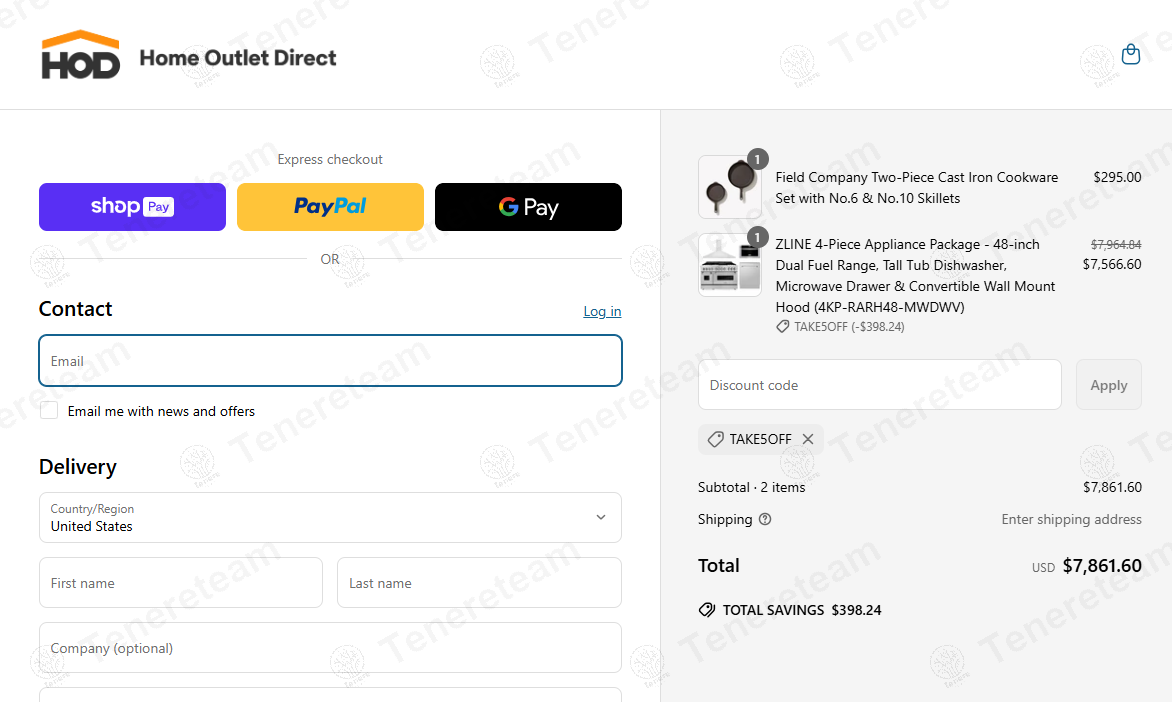Click the First name field
The image size is (1172, 702).
181,583
